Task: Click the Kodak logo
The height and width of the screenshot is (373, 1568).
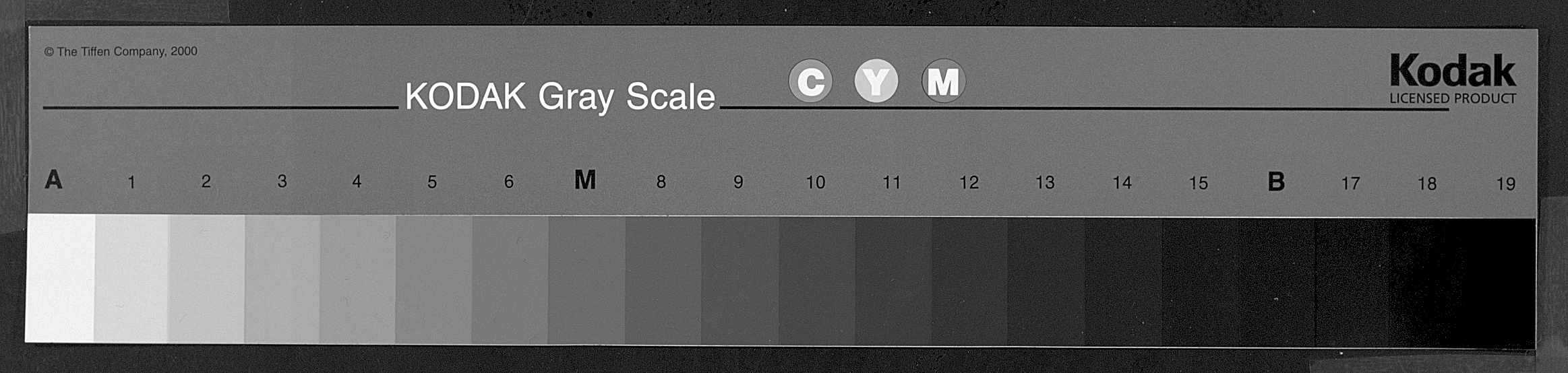Action: pyautogui.click(x=1452, y=71)
